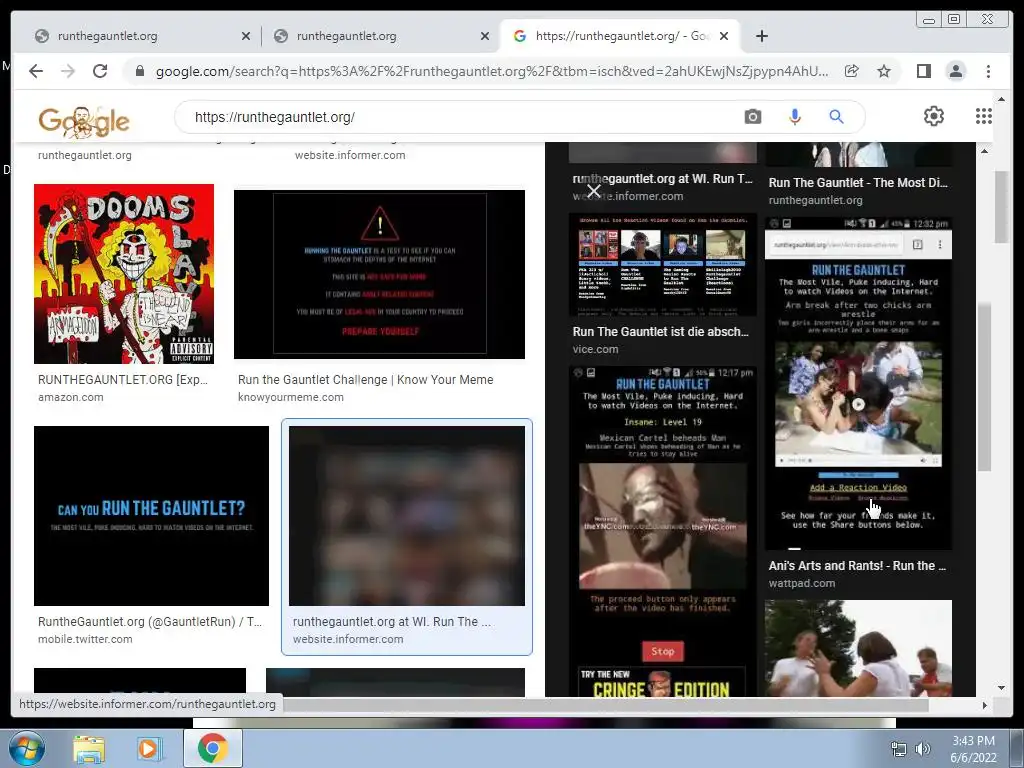Click the RuntheGauntlet.org (@GauntletRun) Twitter title
Screen dimensions: 1024x768
150,622
